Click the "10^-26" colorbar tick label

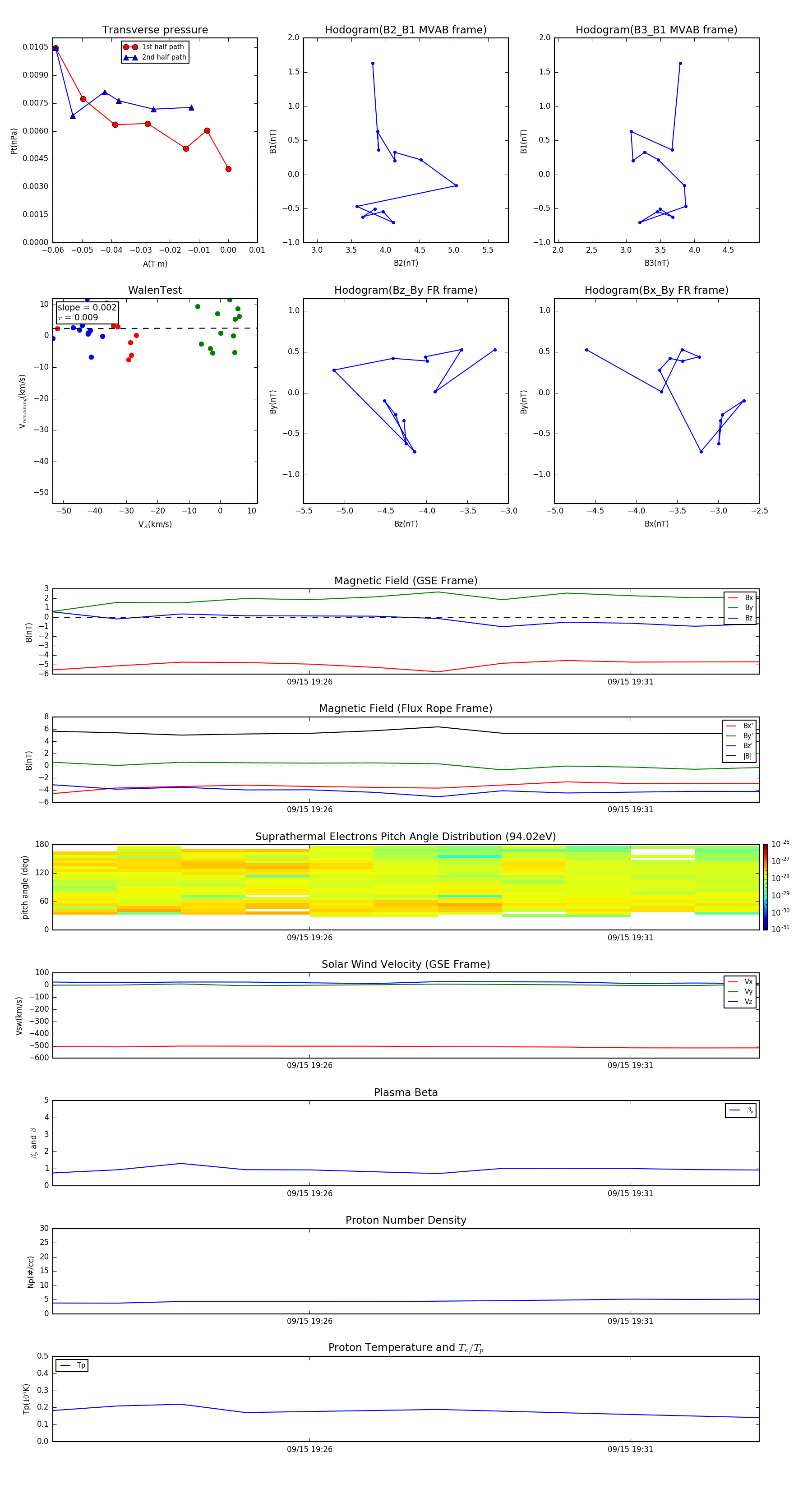(780, 844)
